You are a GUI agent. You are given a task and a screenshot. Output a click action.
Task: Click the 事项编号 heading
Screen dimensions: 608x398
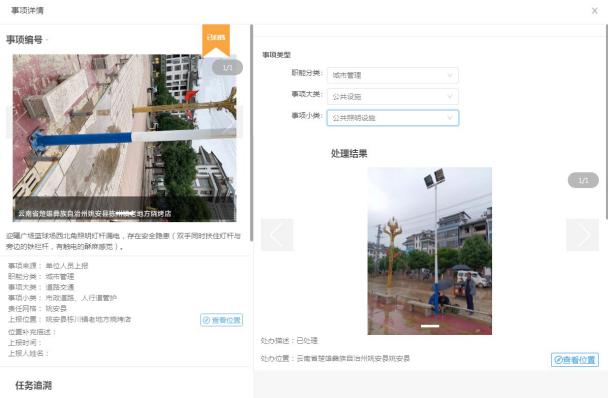pyautogui.click(x=24, y=40)
